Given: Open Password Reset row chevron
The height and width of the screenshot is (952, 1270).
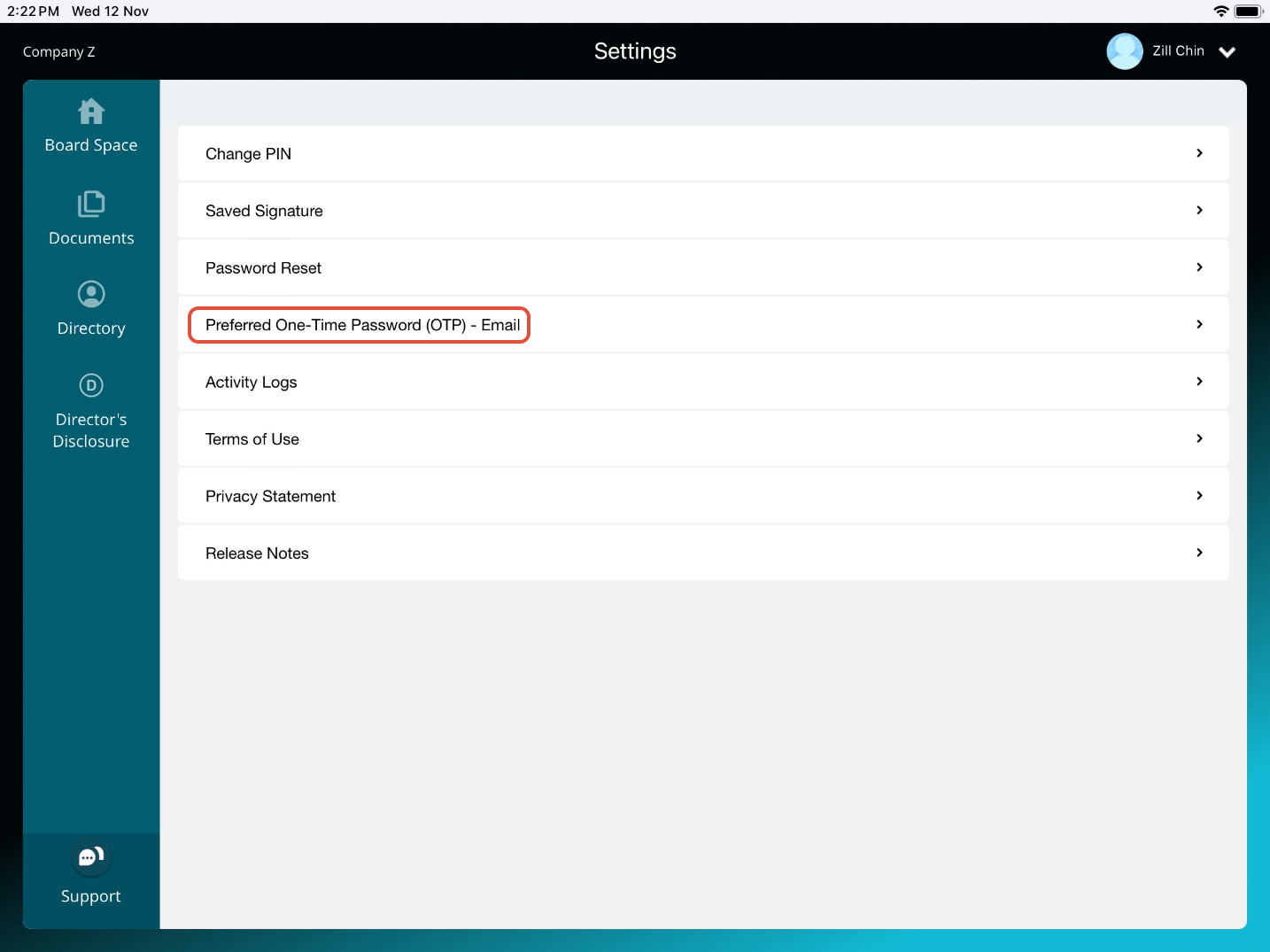Looking at the screenshot, I should click(x=1199, y=267).
